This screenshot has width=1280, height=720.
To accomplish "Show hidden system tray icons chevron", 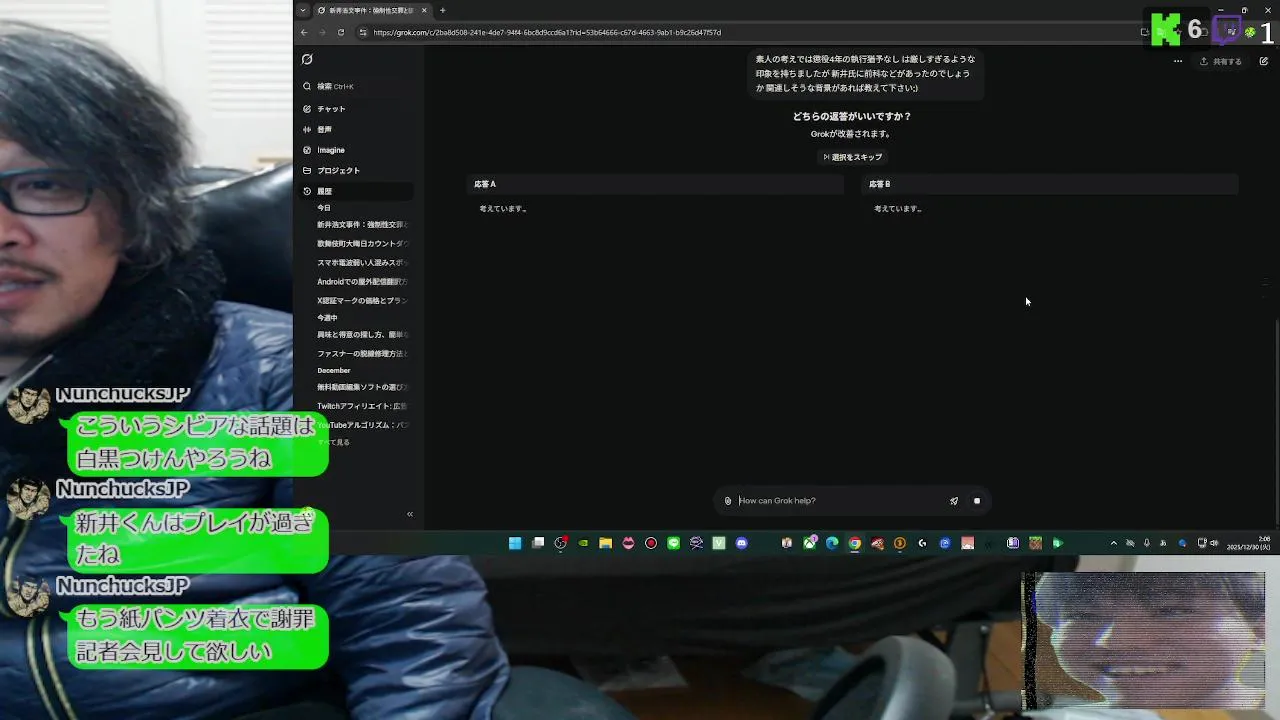I will 1113,543.
